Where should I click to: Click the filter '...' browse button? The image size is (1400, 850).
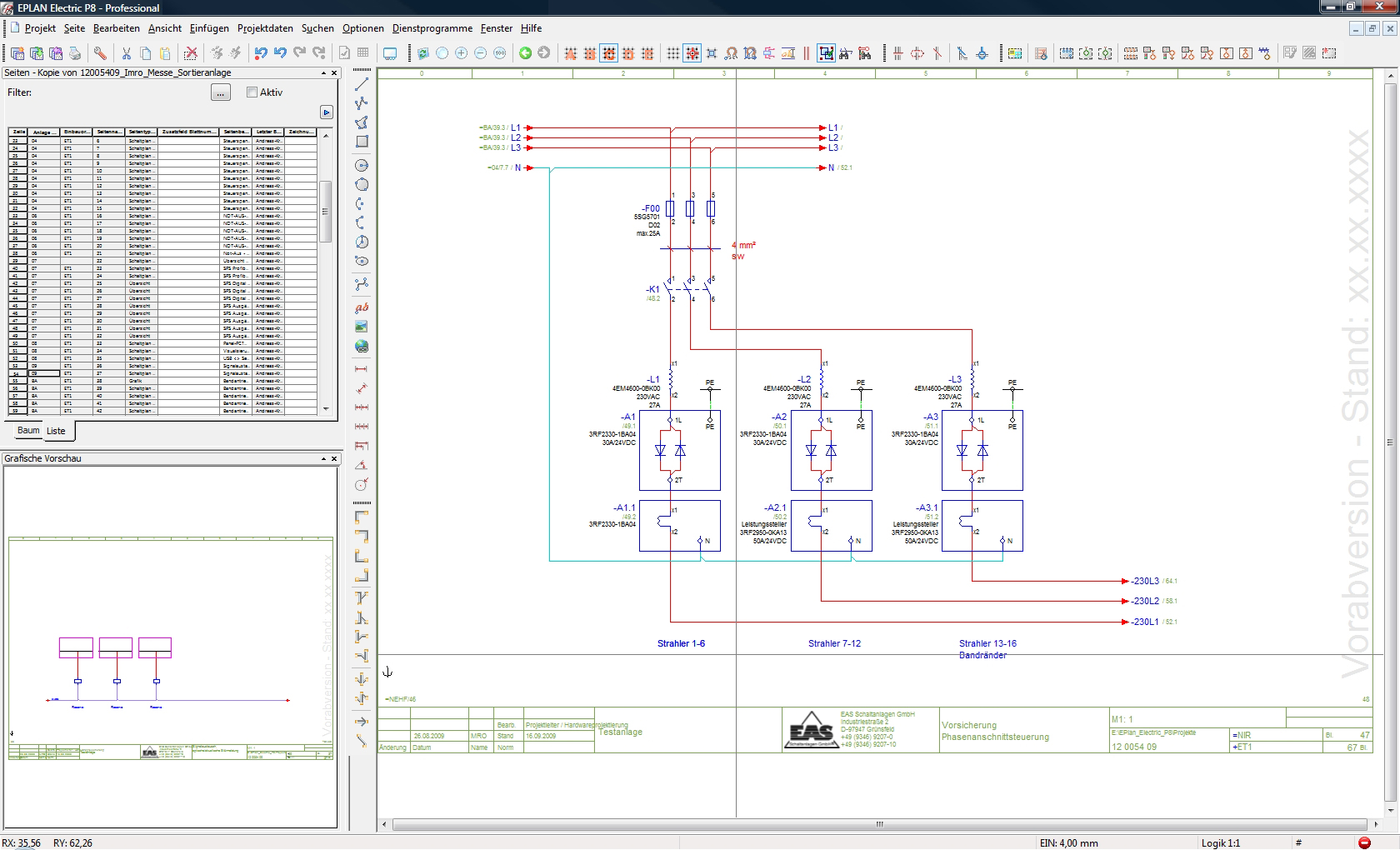click(220, 93)
